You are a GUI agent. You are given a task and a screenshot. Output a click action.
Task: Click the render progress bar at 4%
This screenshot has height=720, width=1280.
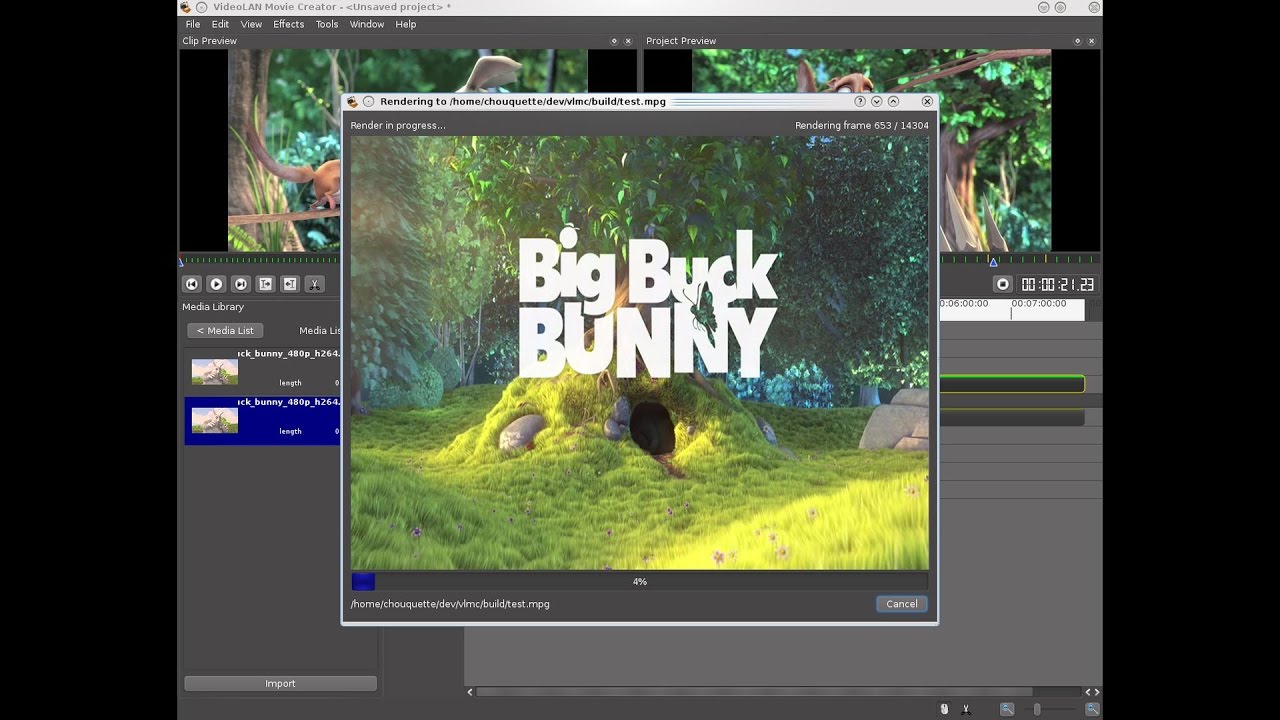(x=639, y=581)
